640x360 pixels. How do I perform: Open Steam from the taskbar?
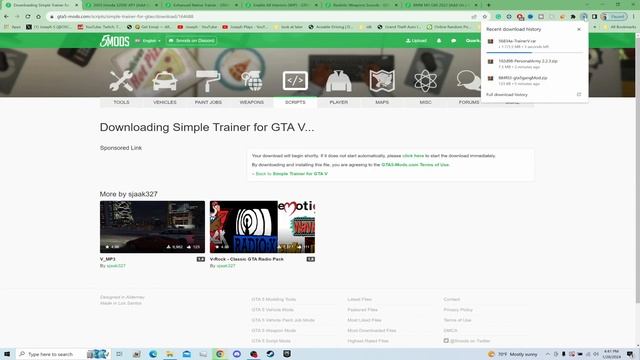pyautogui.click(x=270, y=354)
